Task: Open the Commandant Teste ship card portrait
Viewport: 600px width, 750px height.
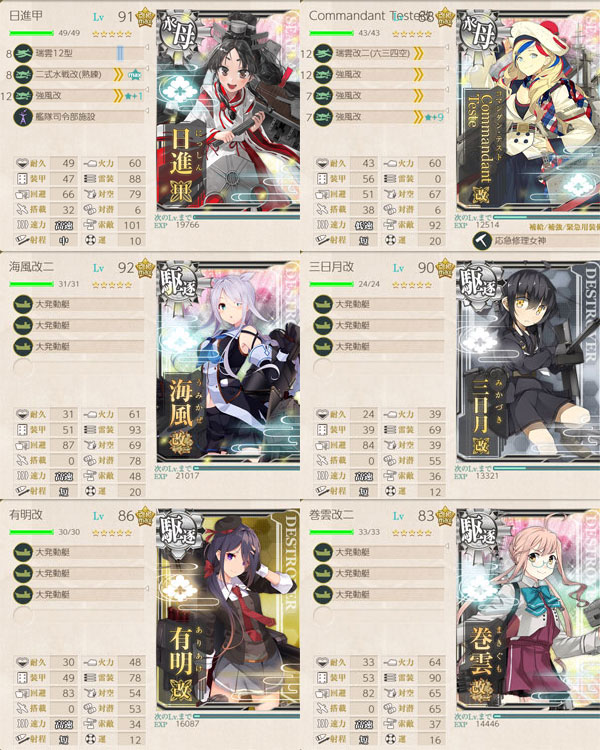Action: [528, 111]
